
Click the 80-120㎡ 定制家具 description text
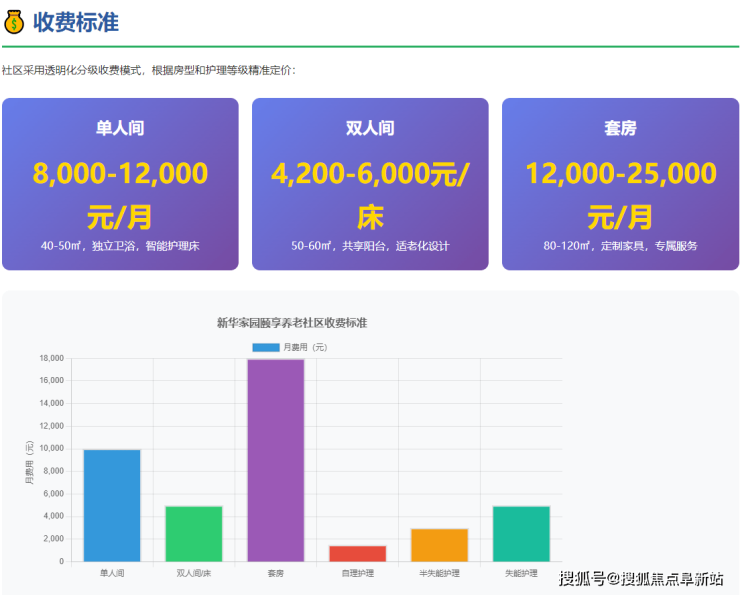coord(620,245)
